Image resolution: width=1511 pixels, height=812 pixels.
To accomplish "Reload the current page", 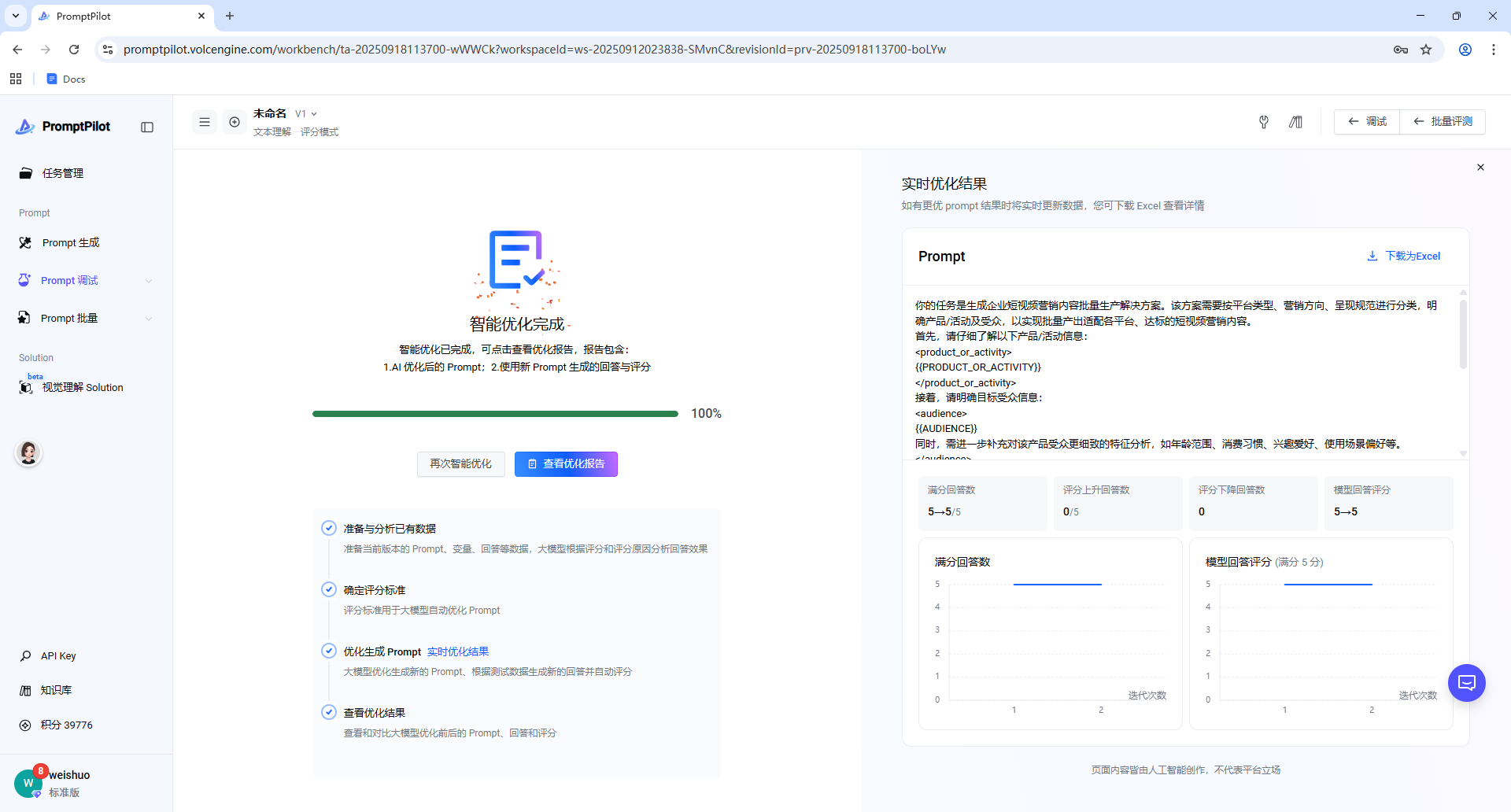I will [74, 50].
